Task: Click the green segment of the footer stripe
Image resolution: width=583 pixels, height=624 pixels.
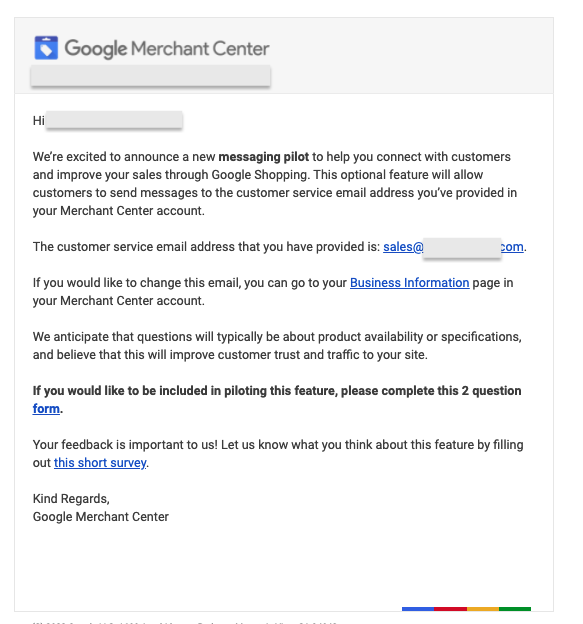Action: 515,609
